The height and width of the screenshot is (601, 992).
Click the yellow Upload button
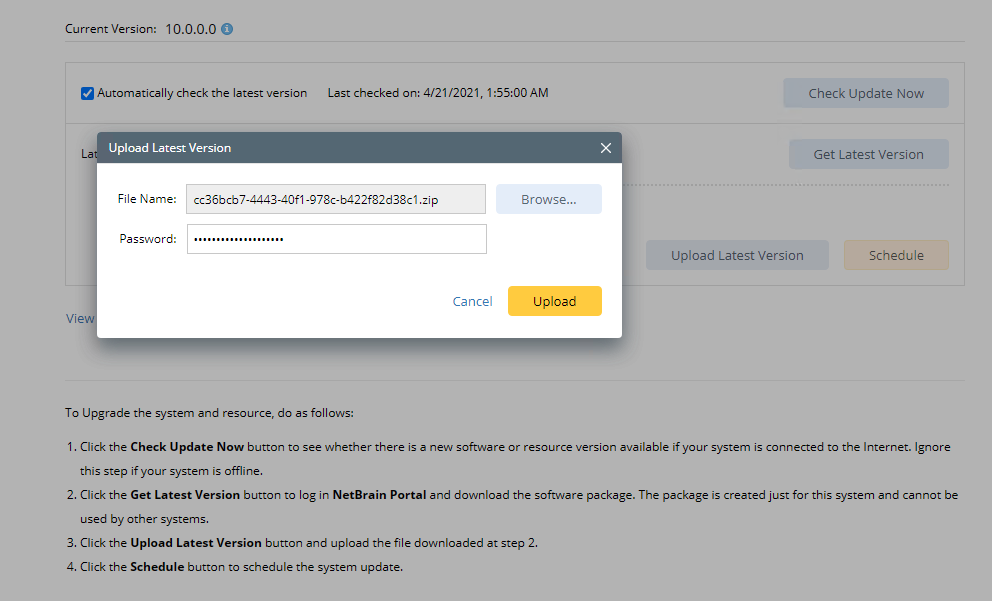click(554, 301)
